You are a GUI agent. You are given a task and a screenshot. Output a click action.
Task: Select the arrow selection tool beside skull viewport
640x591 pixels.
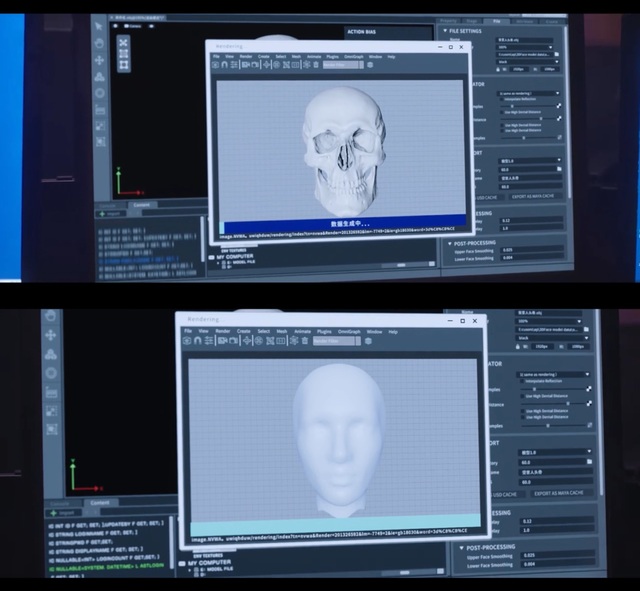100,27
